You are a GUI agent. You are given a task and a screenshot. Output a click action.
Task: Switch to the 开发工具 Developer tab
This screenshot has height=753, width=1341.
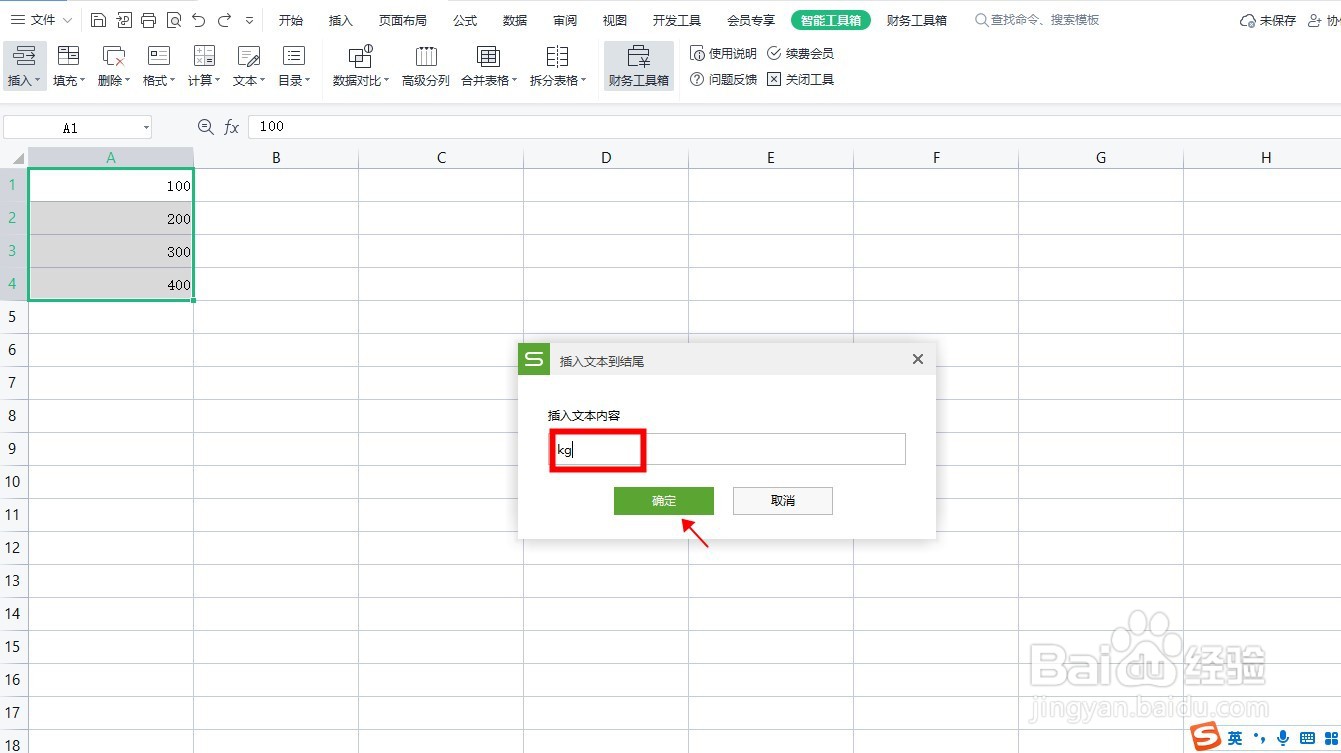(x=677, y=20)
